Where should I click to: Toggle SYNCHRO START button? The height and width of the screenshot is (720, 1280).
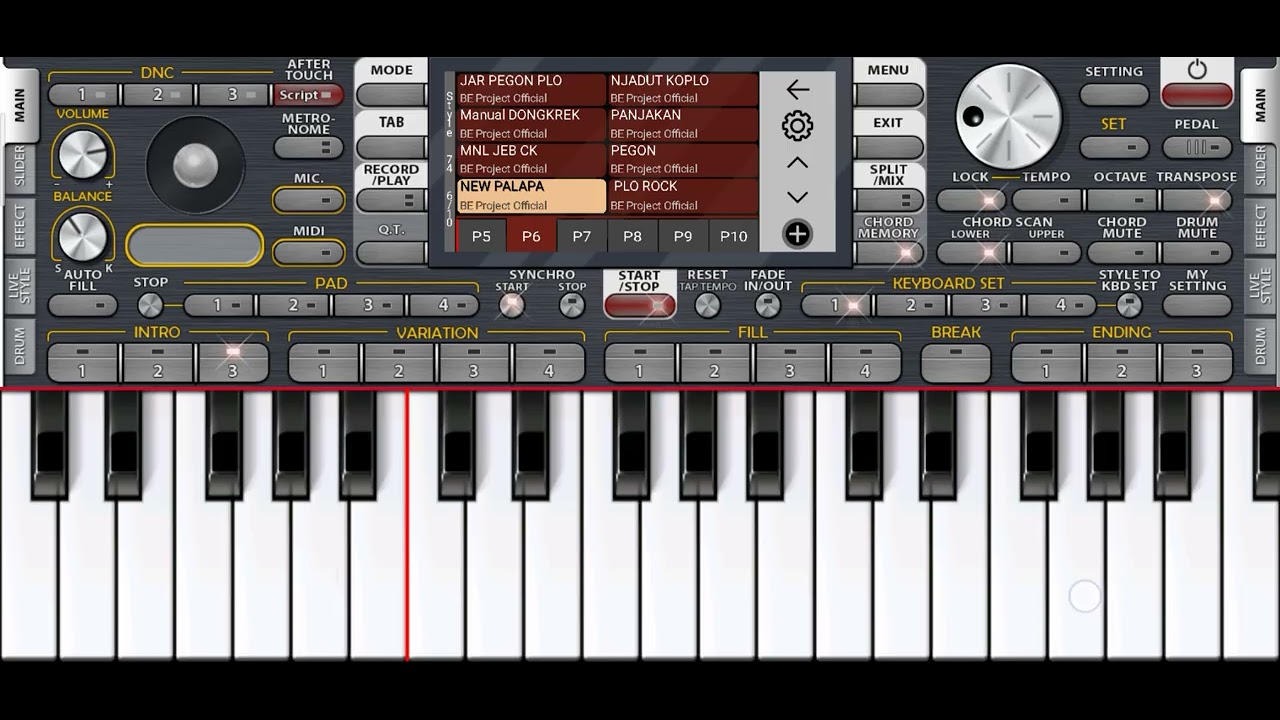point(511,305)
